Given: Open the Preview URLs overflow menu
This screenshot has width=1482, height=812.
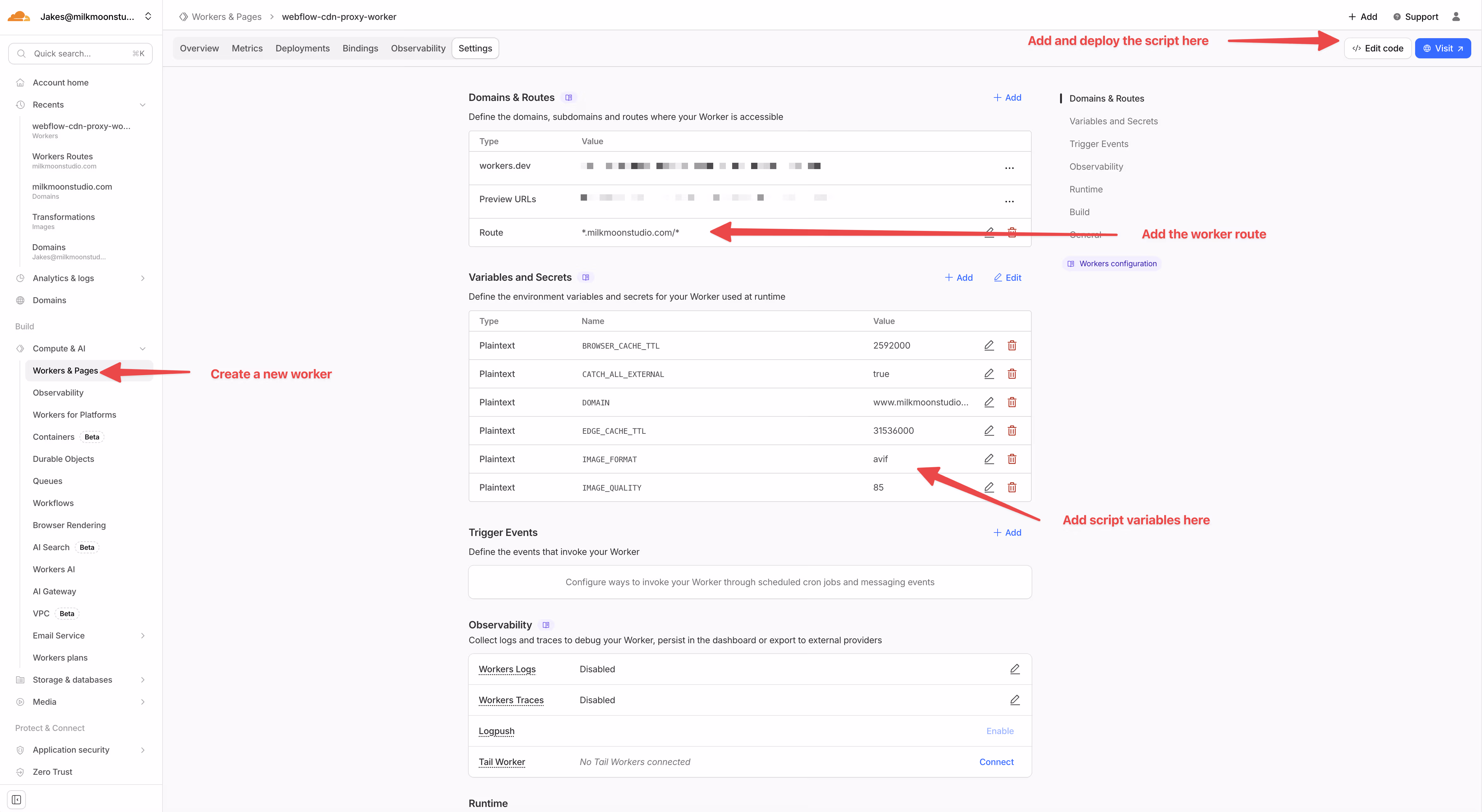Looking at the screenshot, I should click(x=1010, y=201).
